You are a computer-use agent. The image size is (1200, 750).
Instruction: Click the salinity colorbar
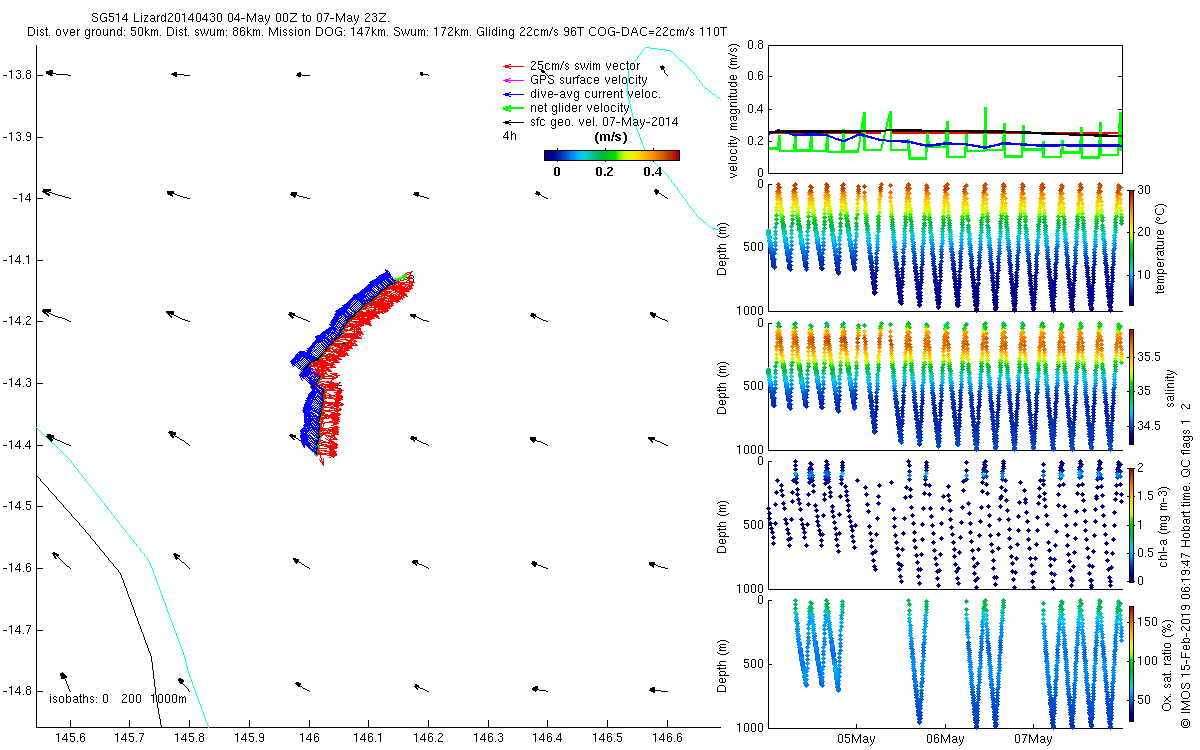coord(1130,386)
